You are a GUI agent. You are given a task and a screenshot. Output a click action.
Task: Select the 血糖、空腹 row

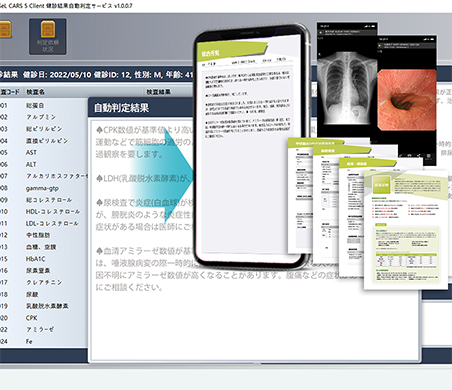44,247
